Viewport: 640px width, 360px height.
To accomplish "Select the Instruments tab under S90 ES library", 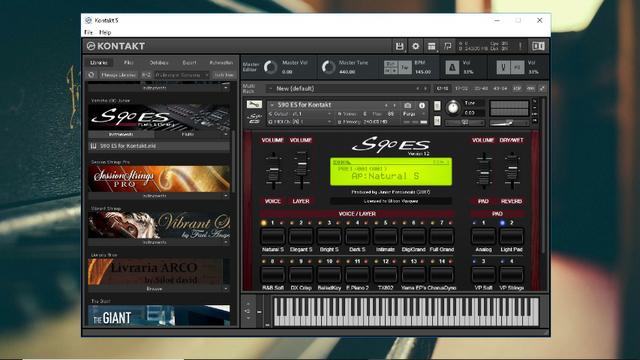I will coord(121,134).
